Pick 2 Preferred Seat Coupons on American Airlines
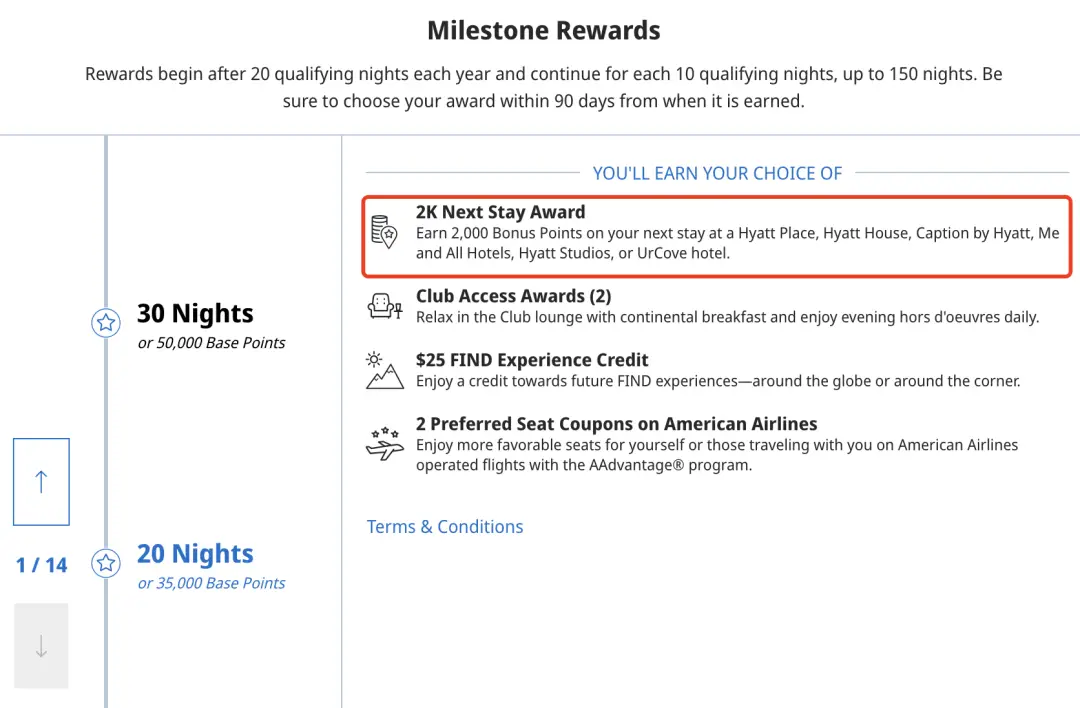This screenshot has width=1080, height=708. click(x=616, y=424)
